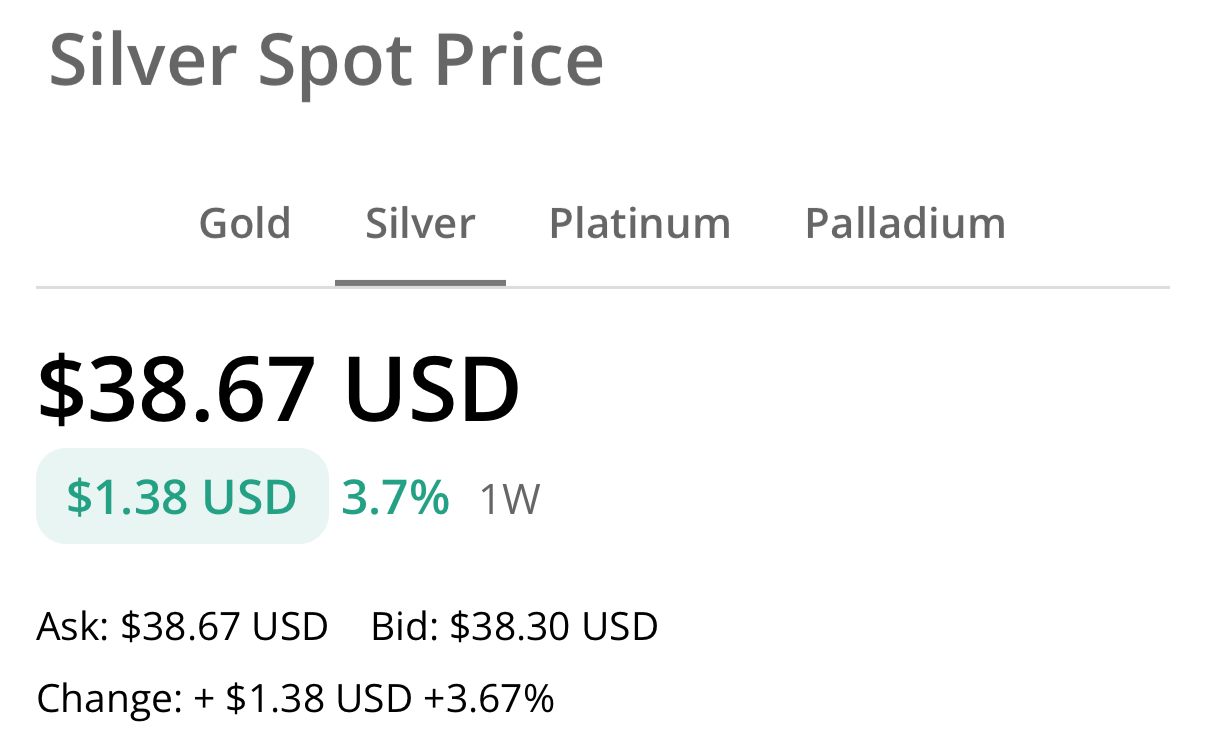Click the Silver Spot Price heading
The image size is (1206, 744).
[x=326, y=60]
